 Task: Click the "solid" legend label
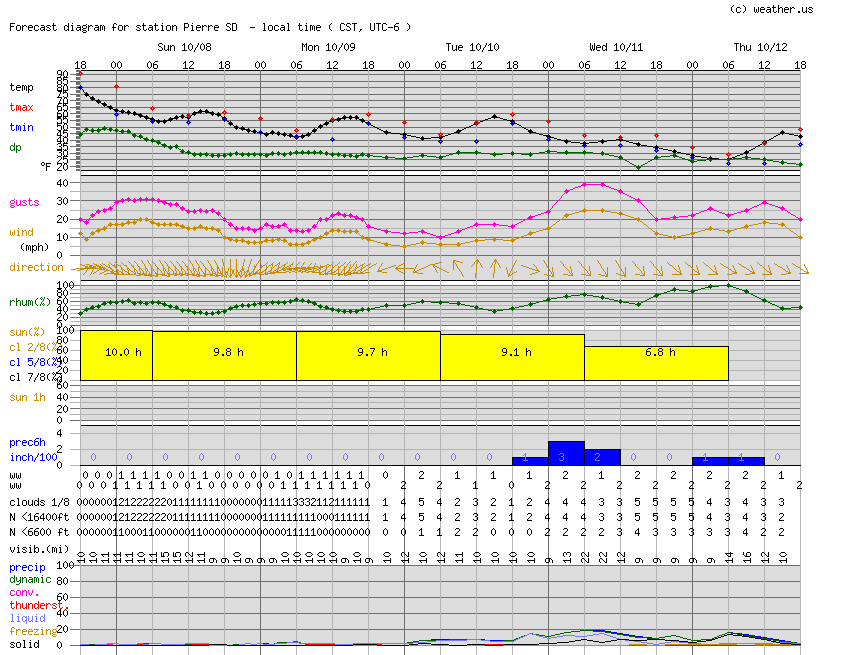pyautogui.click(x=24, y=645)
